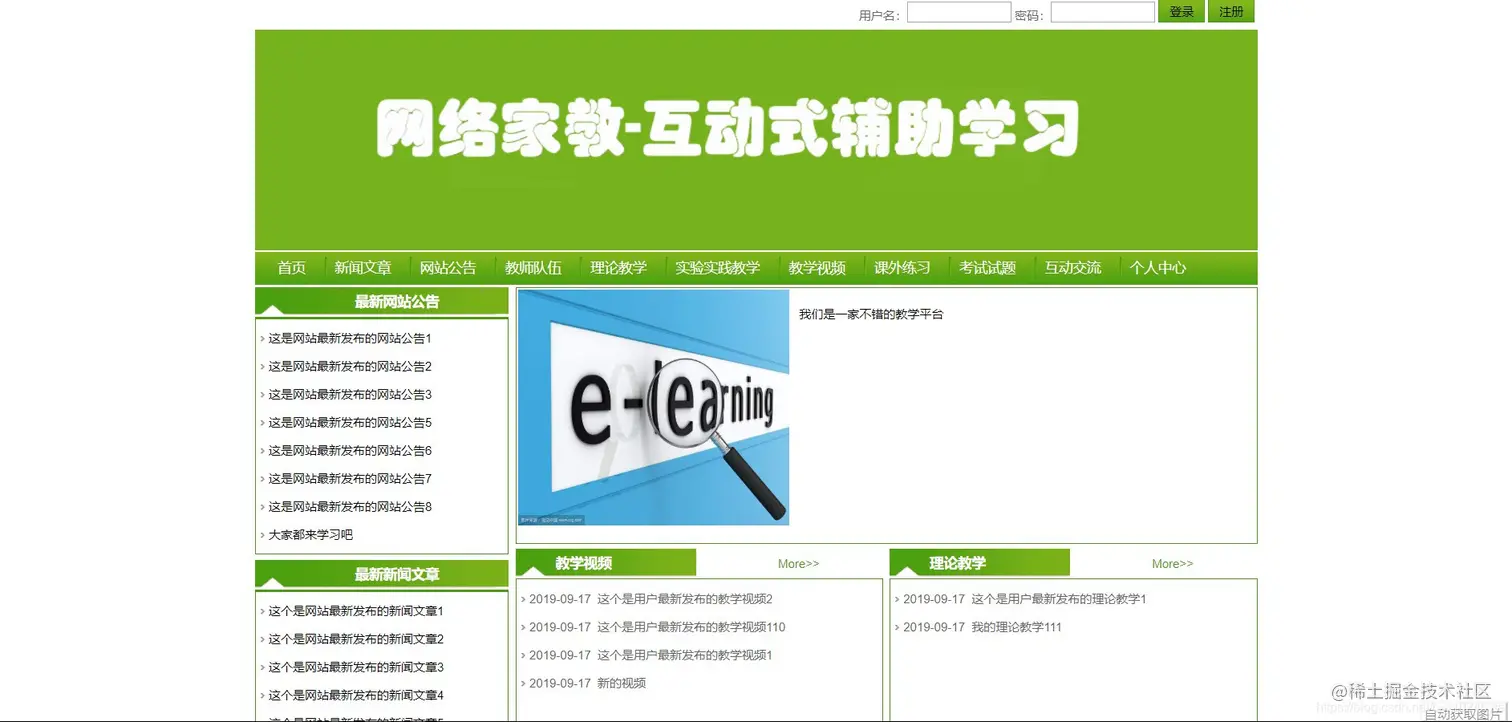Open announcement 这是网站最新发布的网站公告1
The width and height of the screenshot is (1512, 722).
click(348, 338)
